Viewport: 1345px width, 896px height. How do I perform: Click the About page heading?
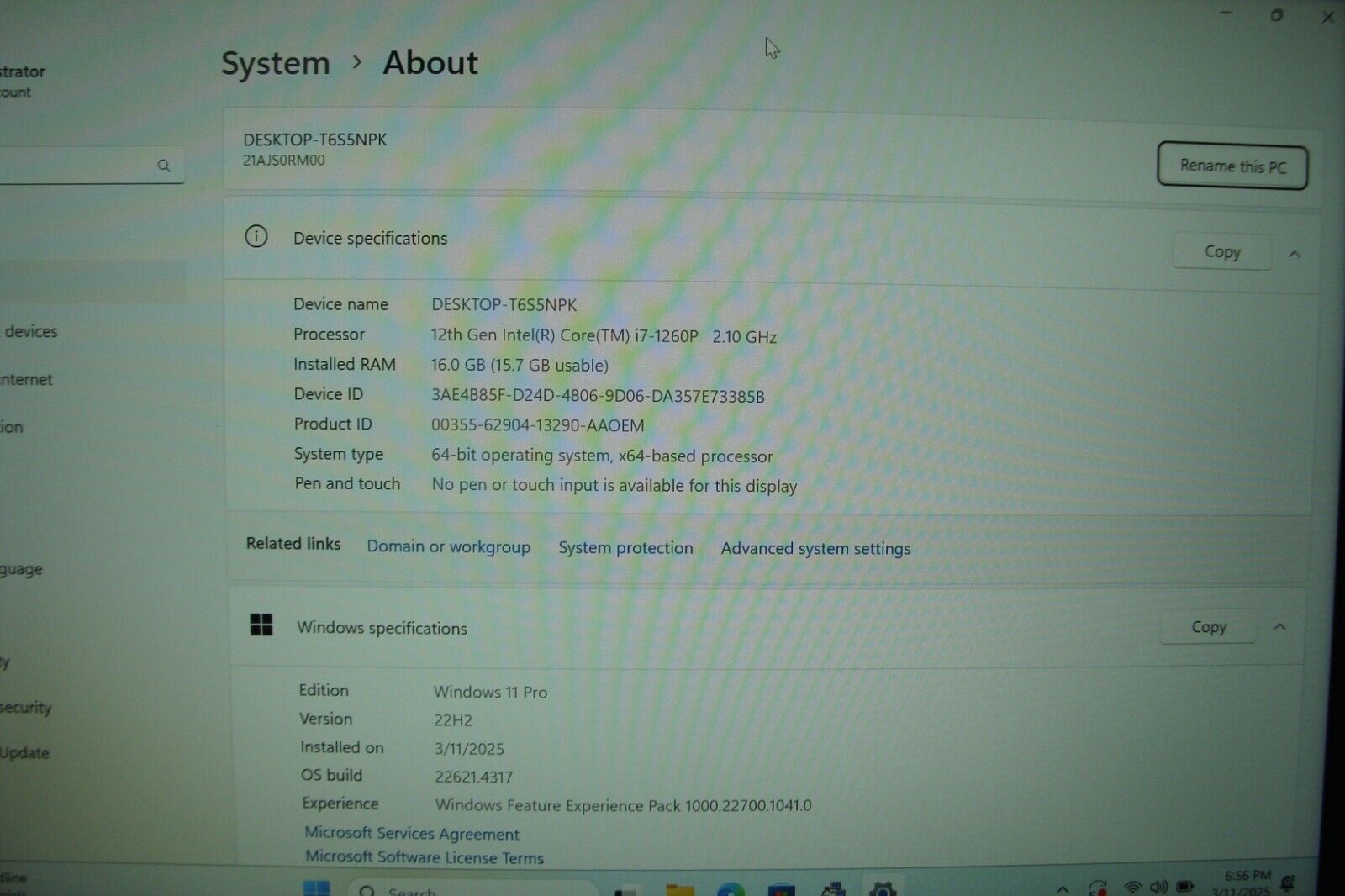click(x=430, y=63)
